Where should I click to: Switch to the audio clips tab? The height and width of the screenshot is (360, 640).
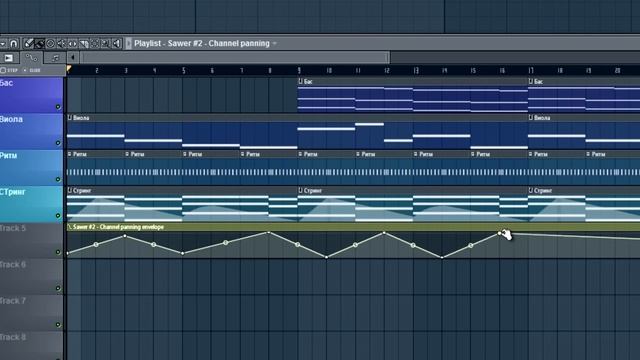pos(9,58)
